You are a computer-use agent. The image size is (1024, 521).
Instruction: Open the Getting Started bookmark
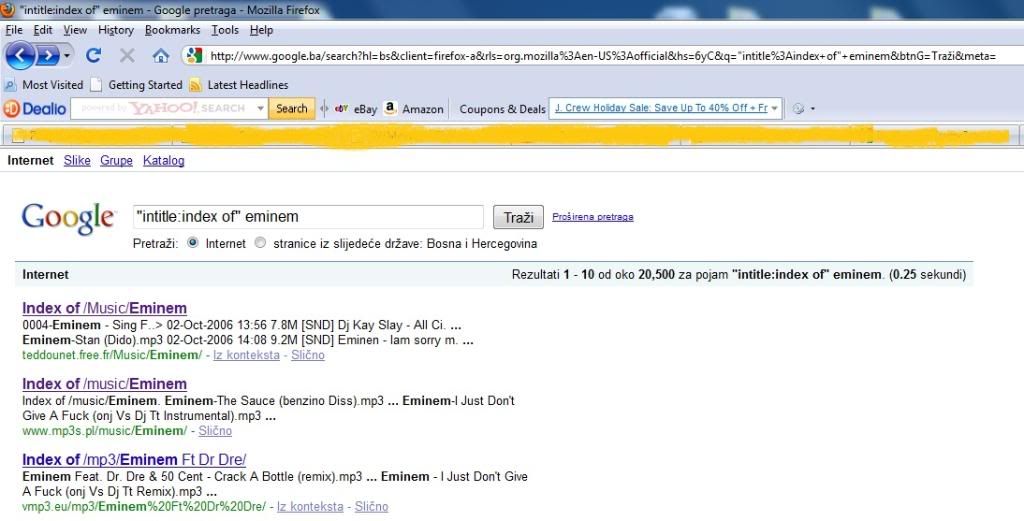[x=136, y=85]
